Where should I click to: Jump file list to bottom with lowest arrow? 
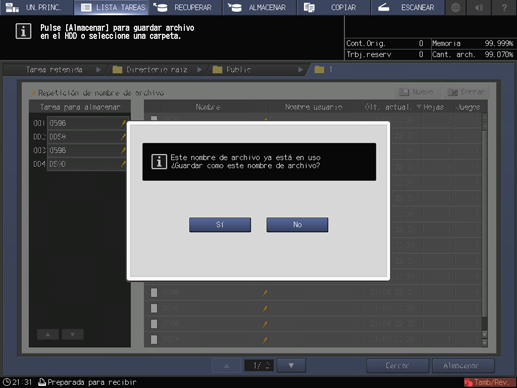(484, 342)
